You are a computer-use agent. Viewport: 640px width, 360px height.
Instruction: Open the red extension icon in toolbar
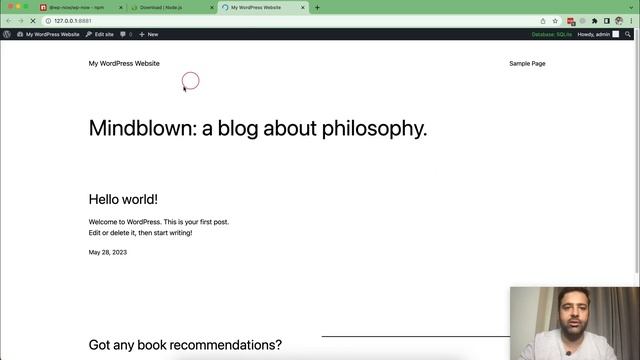click(x=571, y=21)
